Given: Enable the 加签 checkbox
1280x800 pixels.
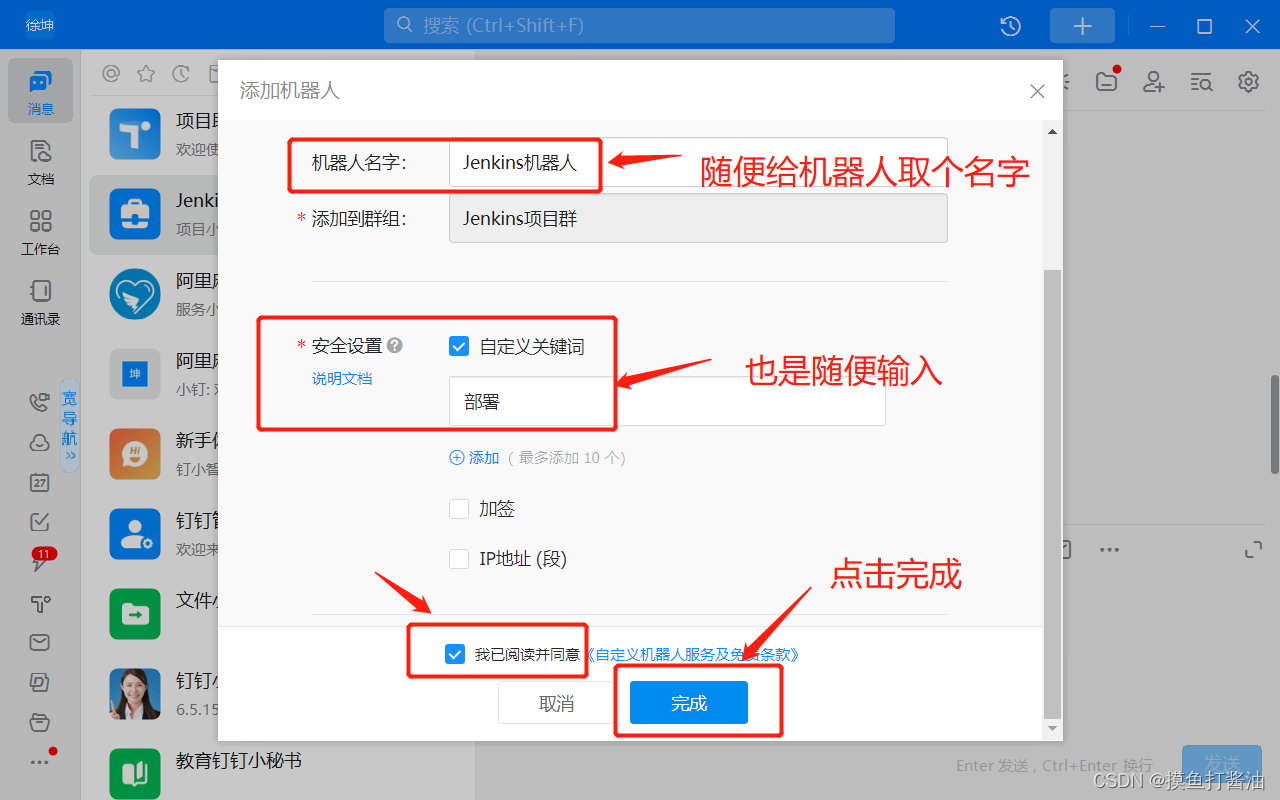Looking at the screenshot, I should tap(459, 509).
